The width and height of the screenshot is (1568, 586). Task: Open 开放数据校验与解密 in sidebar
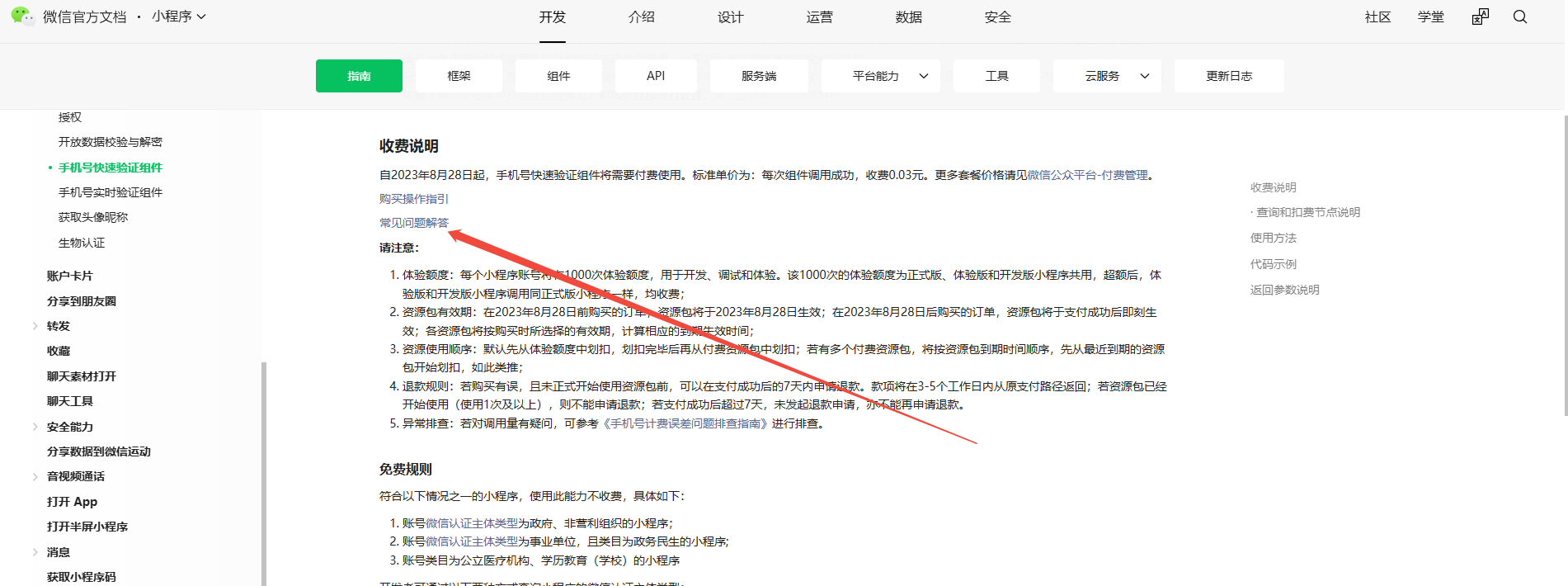click(111, 142)
